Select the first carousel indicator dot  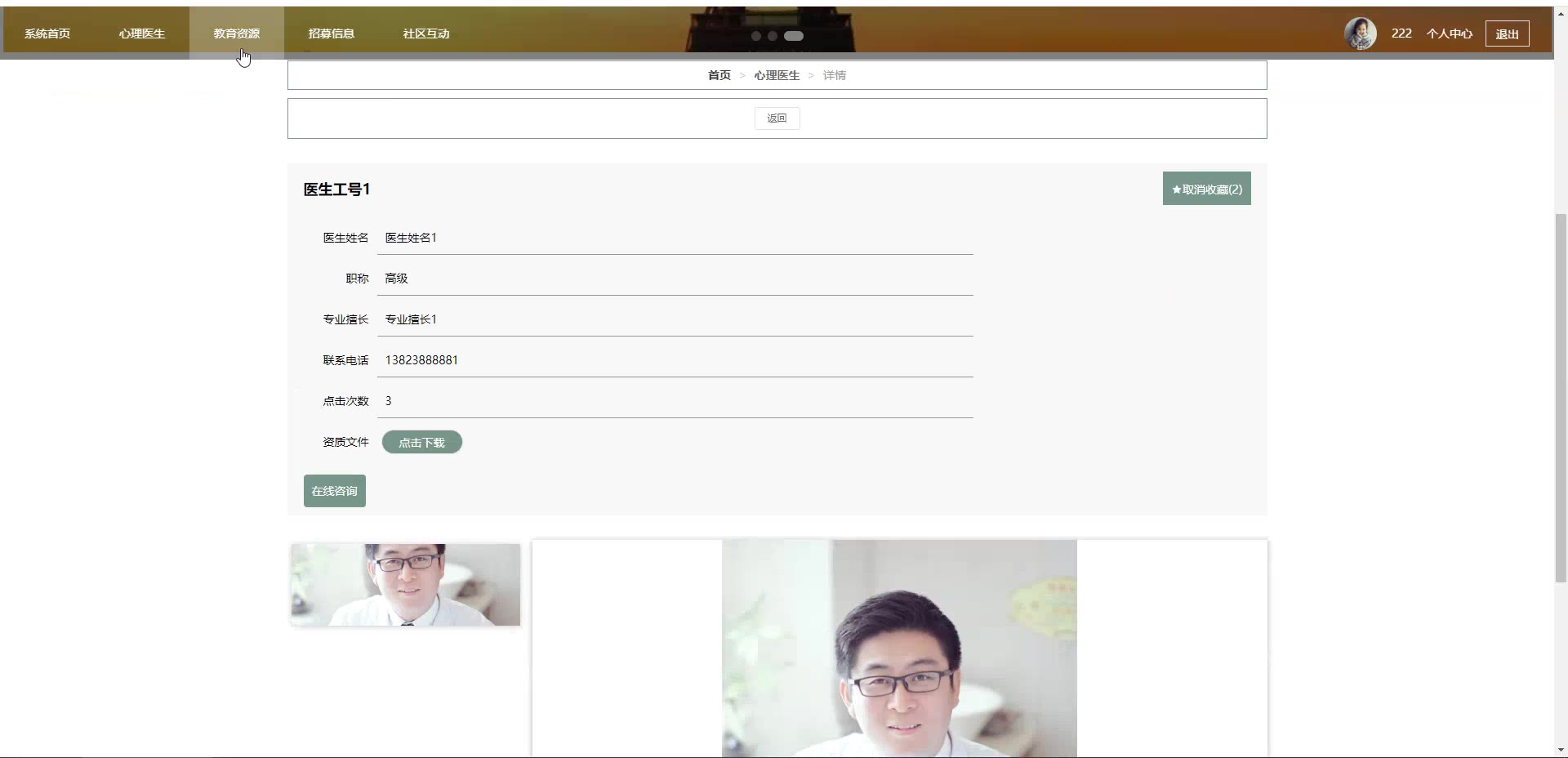coord(756,36)
